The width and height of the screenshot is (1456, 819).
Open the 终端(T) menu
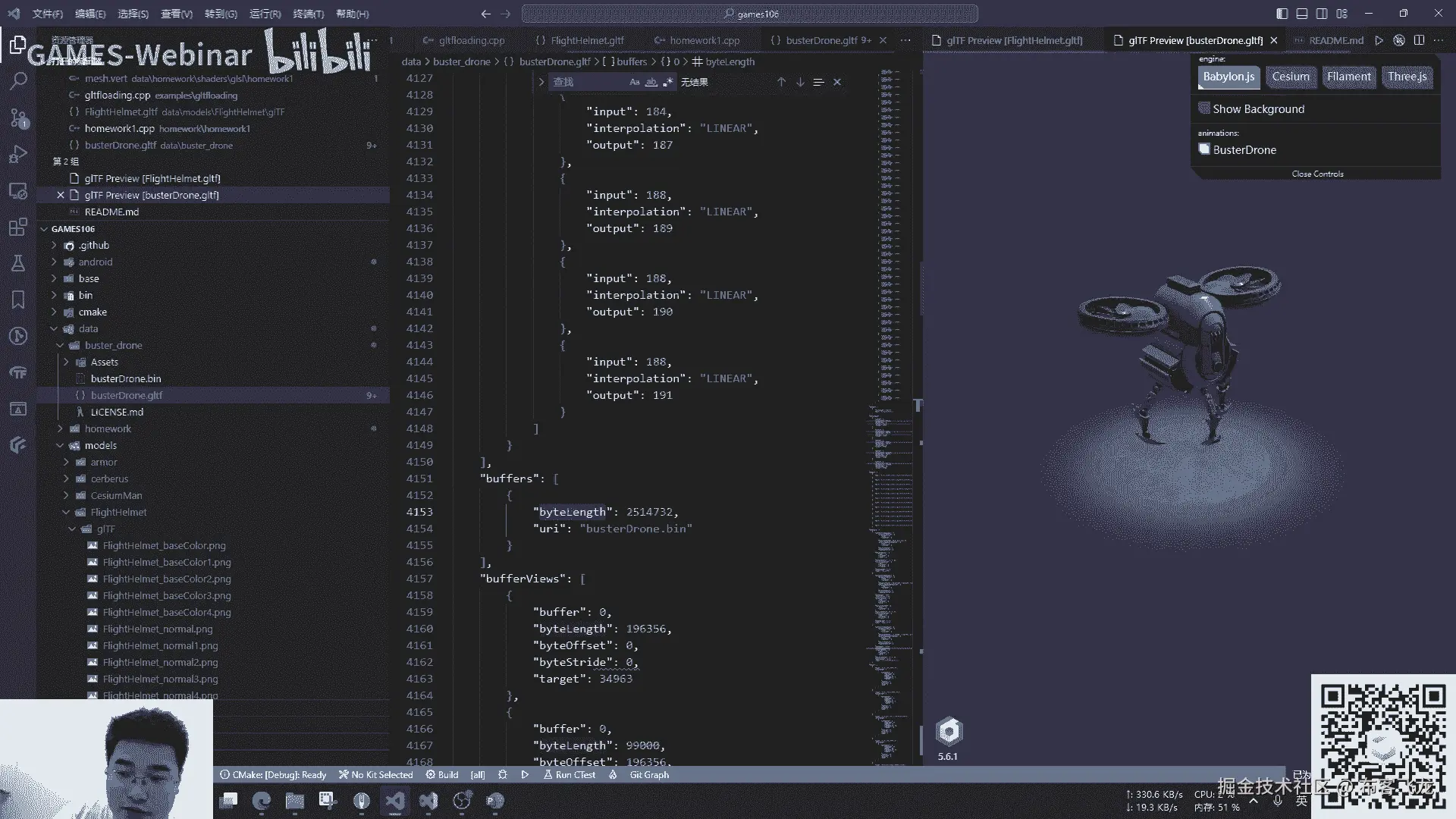click(308, 14)
